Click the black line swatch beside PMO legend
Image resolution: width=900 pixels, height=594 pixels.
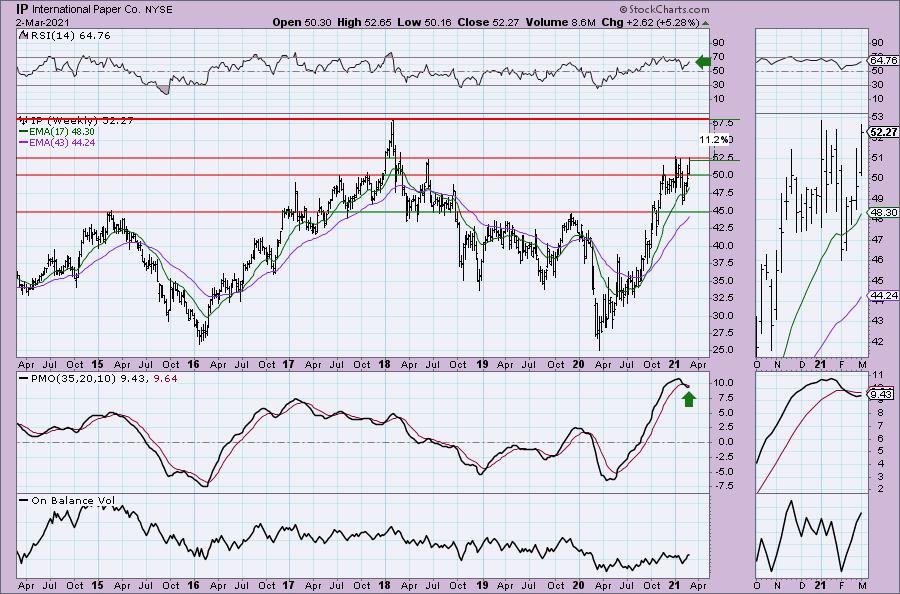pos(24,379)
